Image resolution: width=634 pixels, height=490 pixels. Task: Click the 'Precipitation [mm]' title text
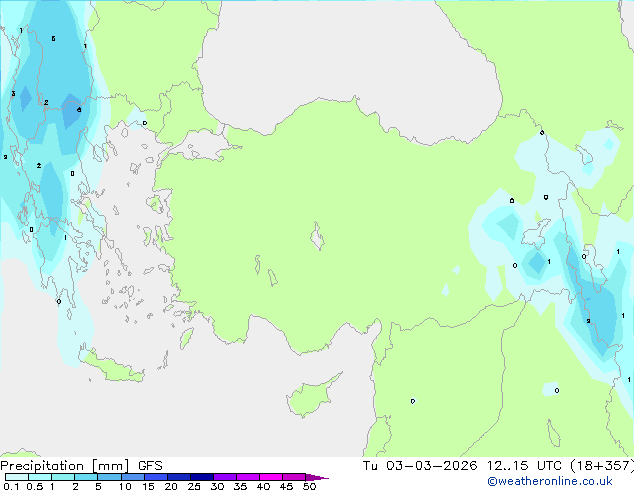[x=65, y=466]
